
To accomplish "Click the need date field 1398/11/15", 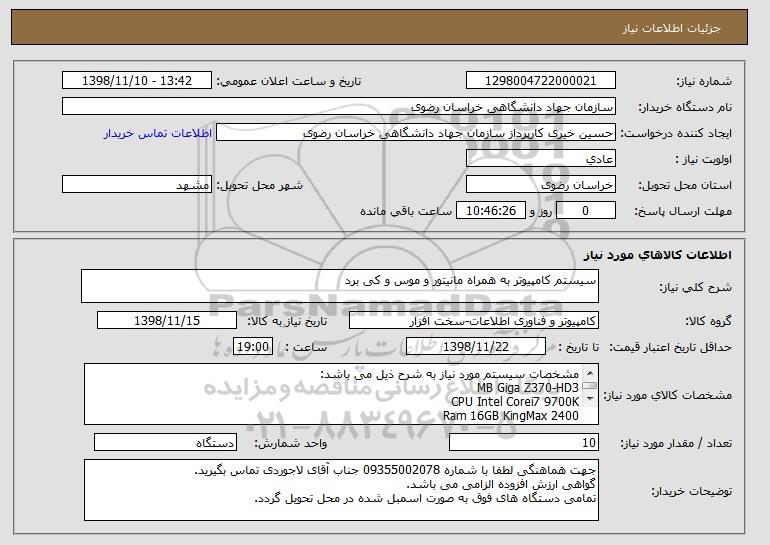I will (x=167, y=321).
